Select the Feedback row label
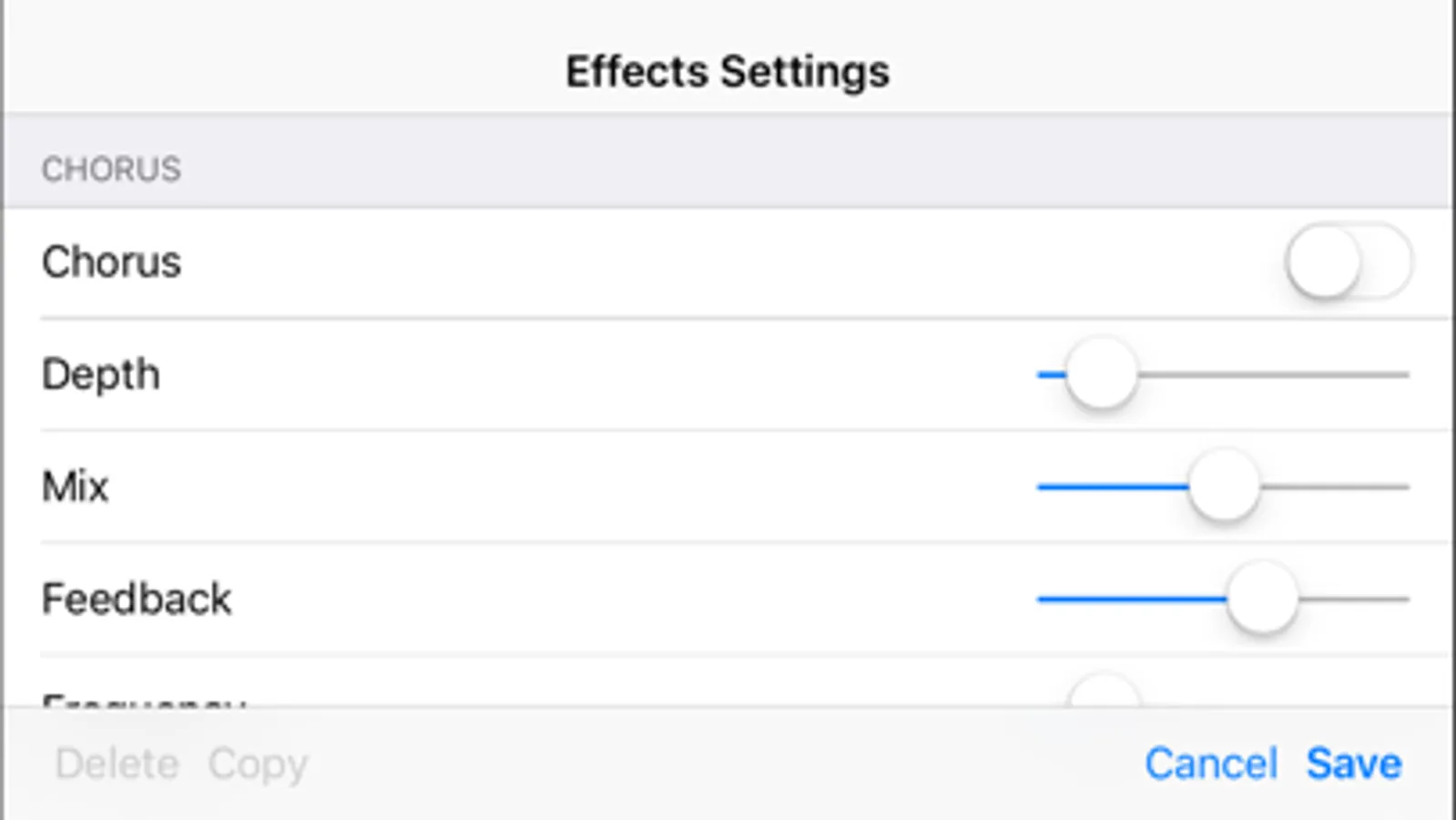1456x820 pixels. pos(137,600)
